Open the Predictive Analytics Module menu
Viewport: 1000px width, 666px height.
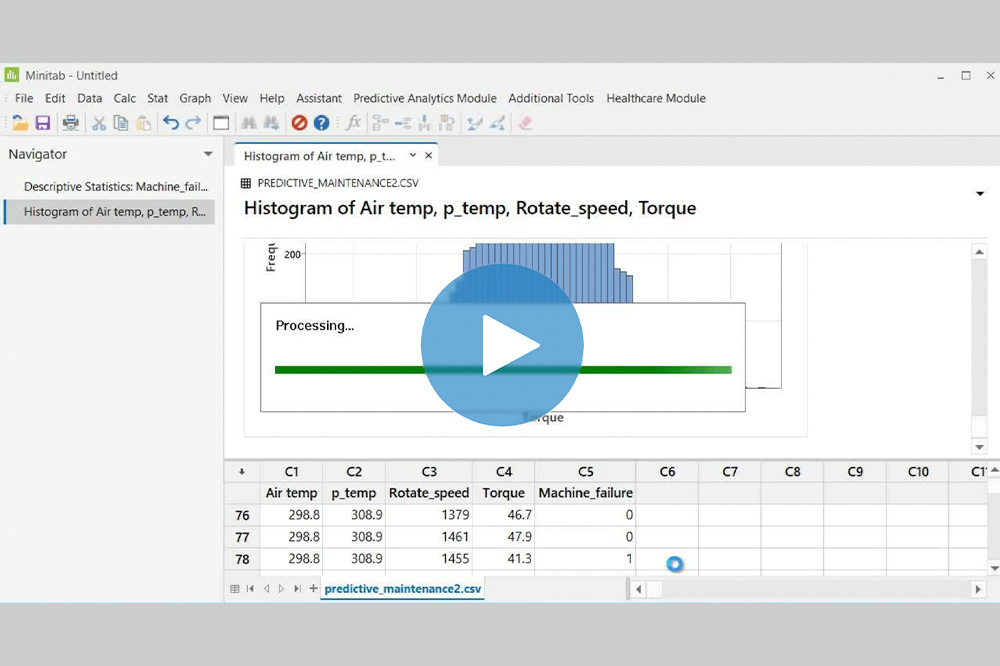click(424, 98)
